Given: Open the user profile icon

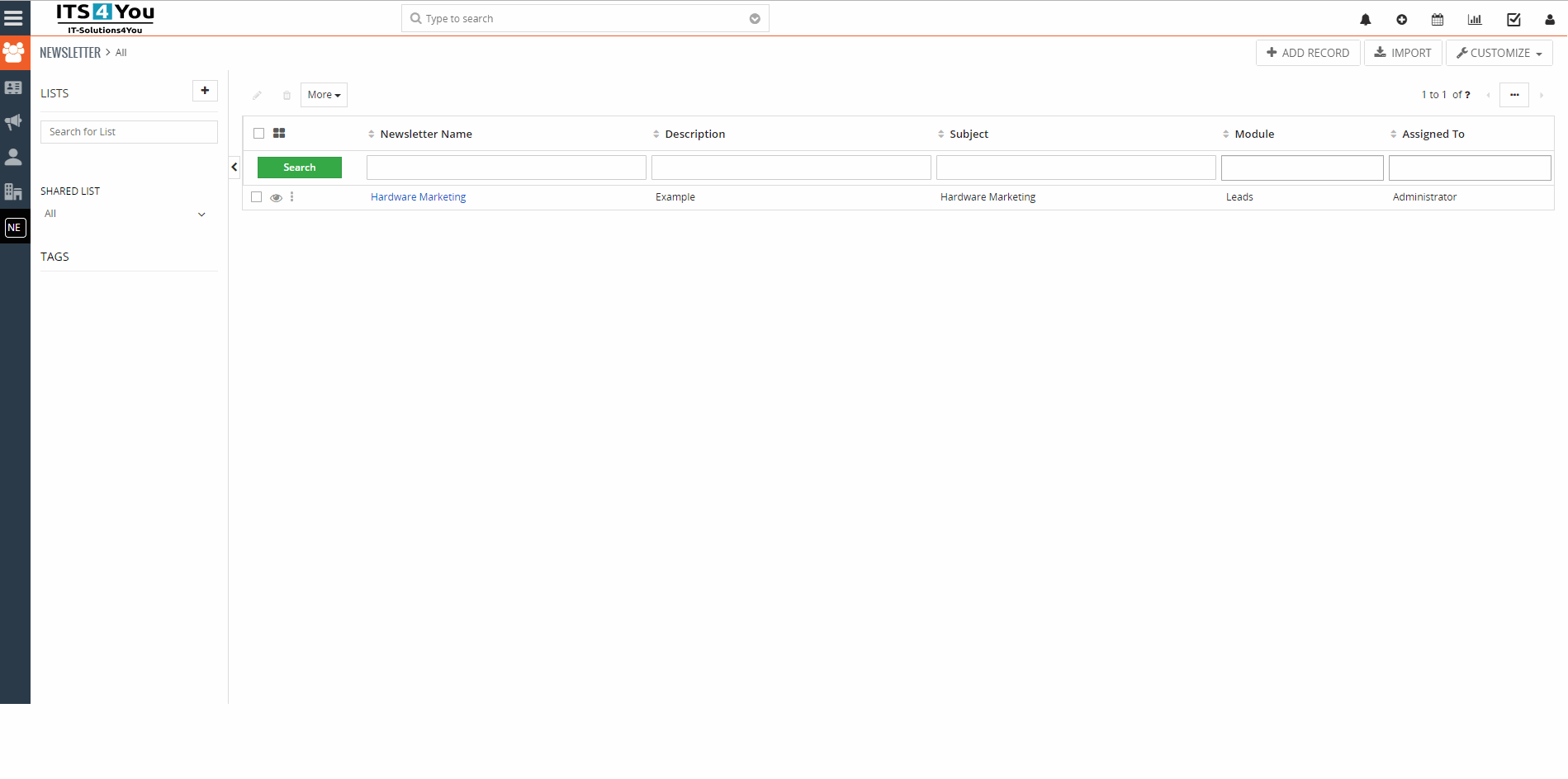Looking at the screenshot, I should [x=1550, y=20].
